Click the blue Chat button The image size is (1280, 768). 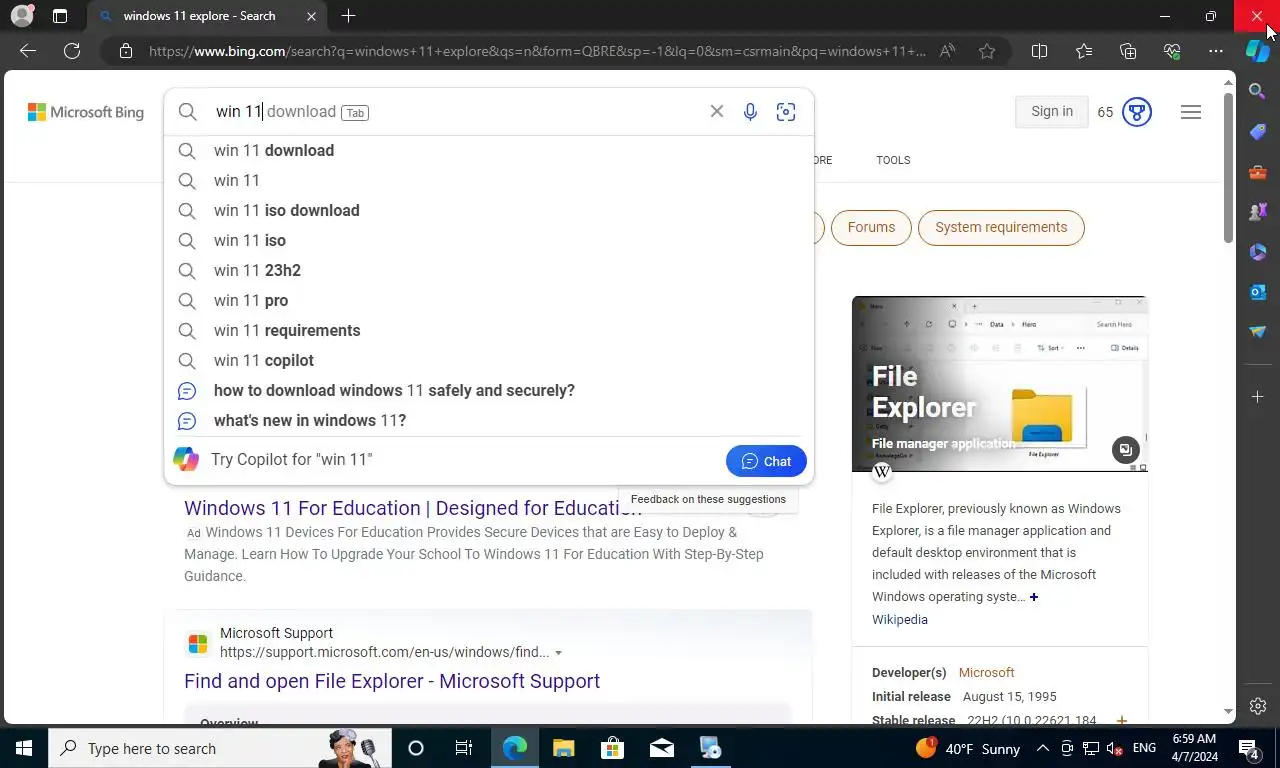pos(766,461)
